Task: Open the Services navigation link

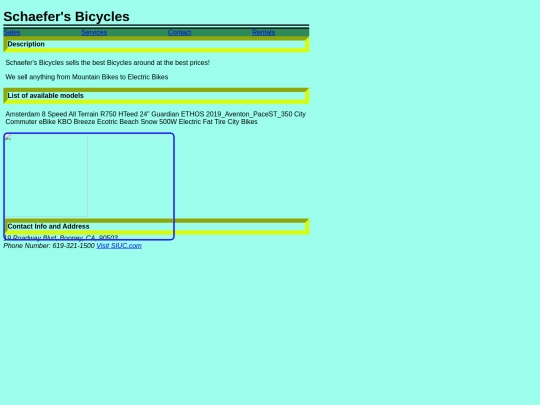Action: [94, 32]
